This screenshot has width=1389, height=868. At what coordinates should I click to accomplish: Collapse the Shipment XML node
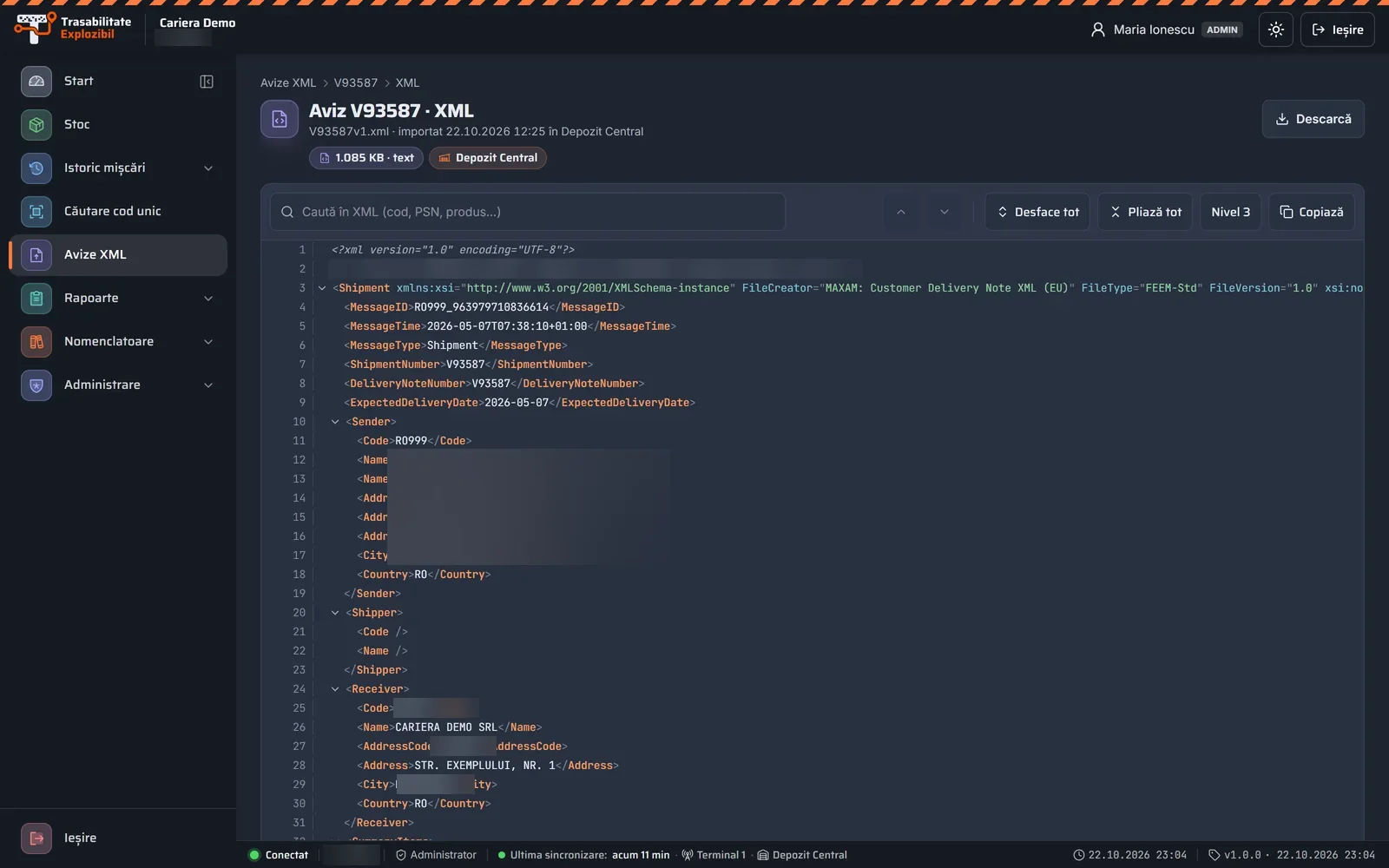[x=322, y=288]
